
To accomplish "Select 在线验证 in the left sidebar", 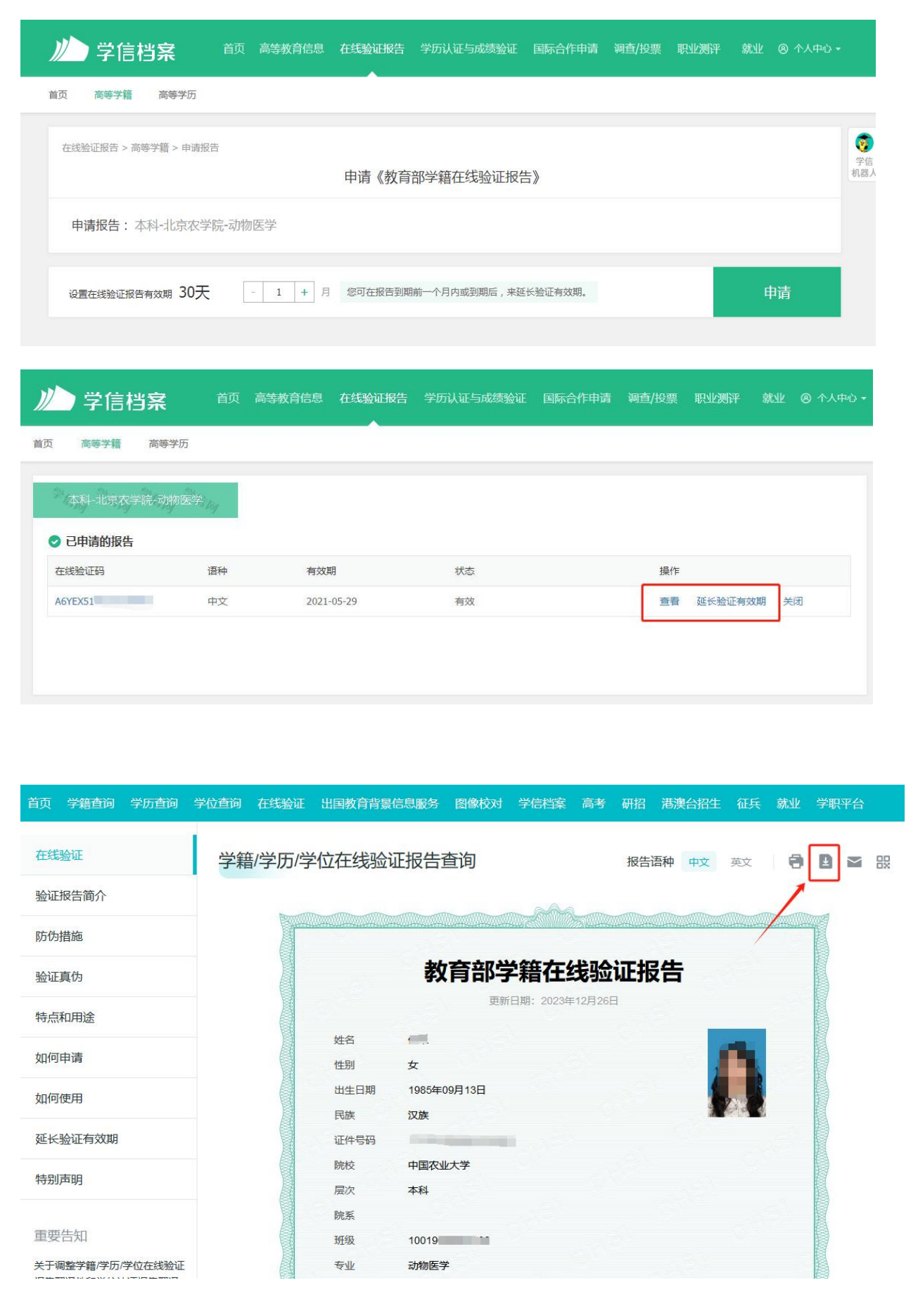I will [x=108, y=855].
